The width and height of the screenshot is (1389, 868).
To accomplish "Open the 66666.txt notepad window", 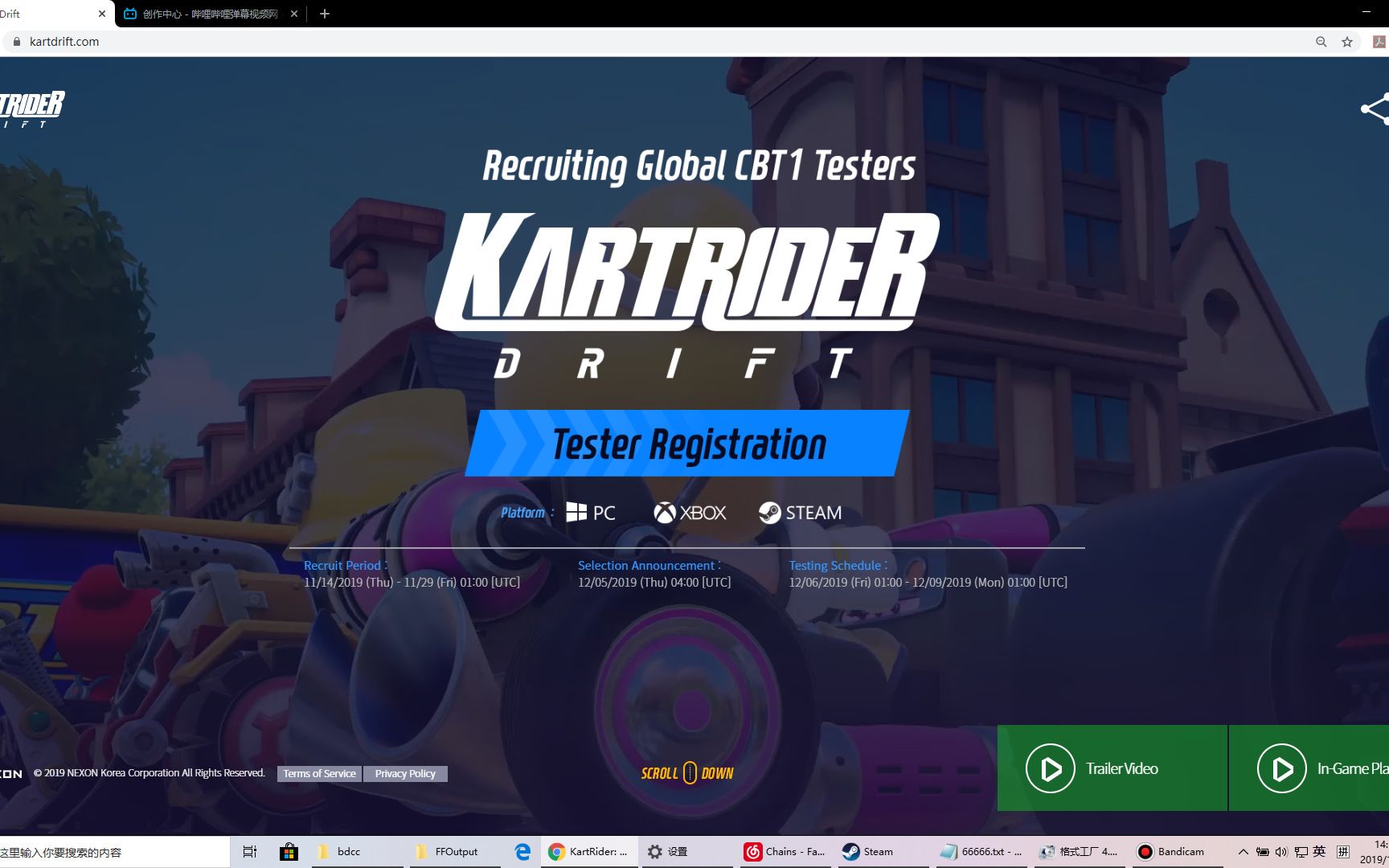I will (x=981, y=852).
